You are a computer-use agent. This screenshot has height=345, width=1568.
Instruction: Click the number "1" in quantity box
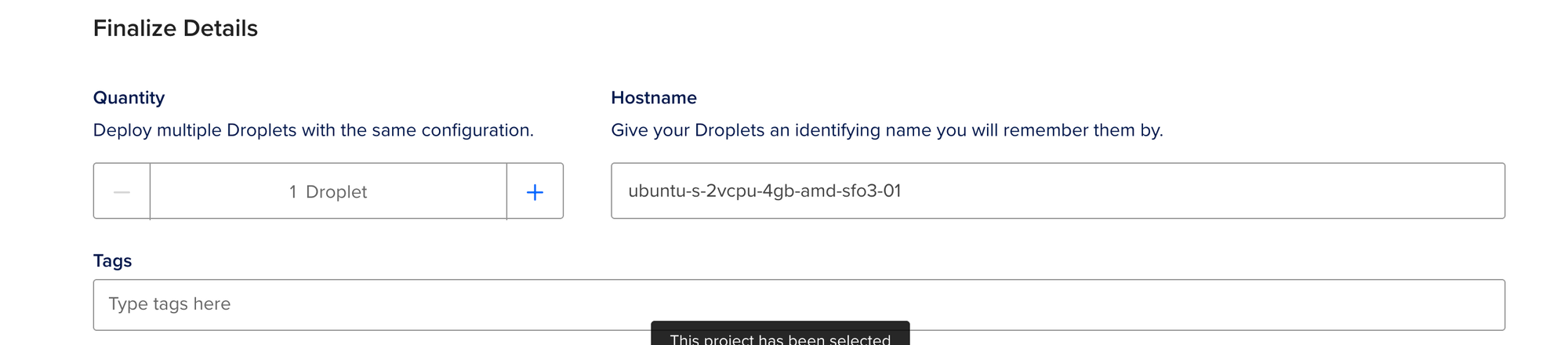(x=292, y=192)
